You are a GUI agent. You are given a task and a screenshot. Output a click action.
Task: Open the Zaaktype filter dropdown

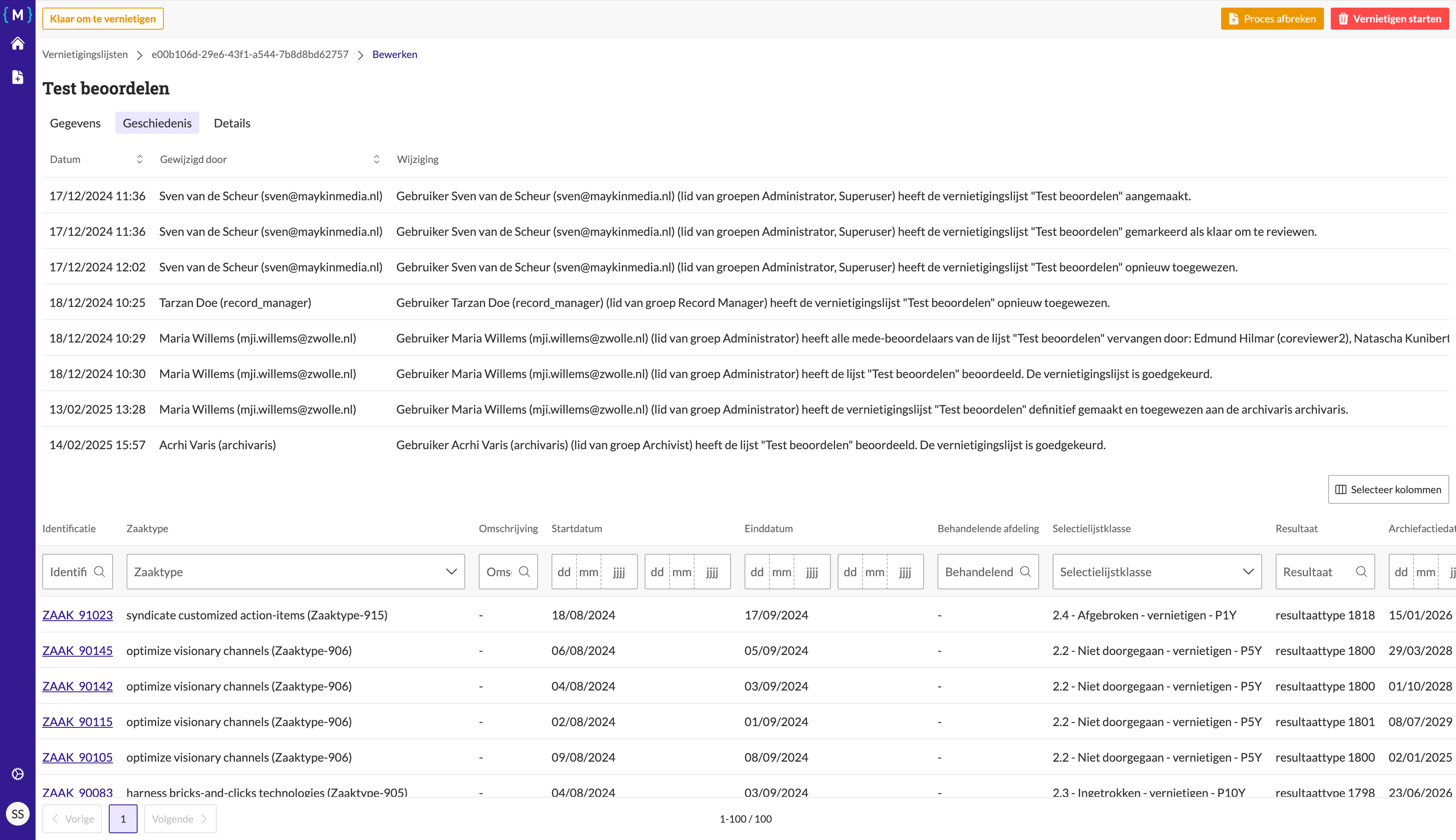tap(295, 571)
